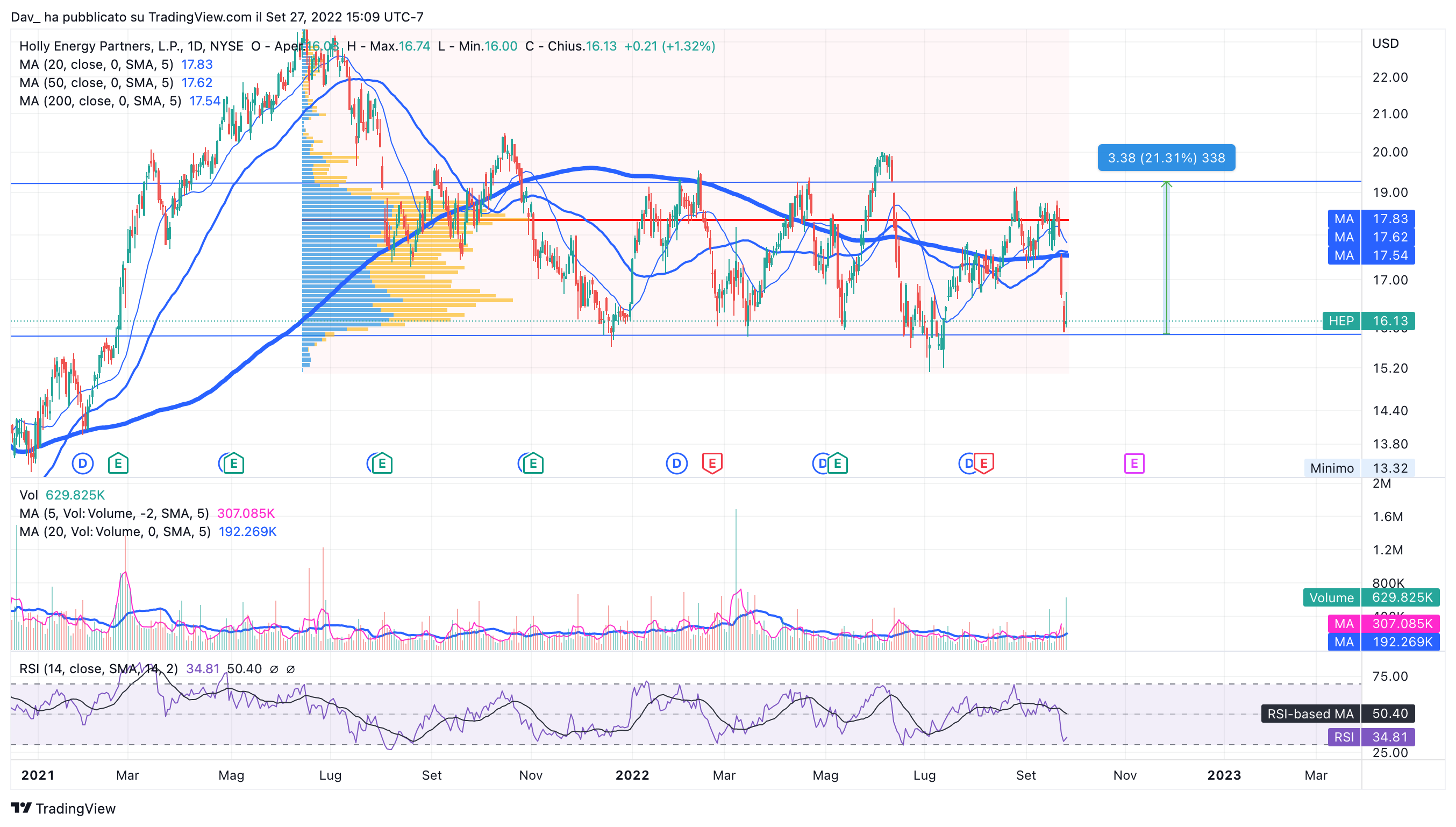Click MA (5, Vol: Volume, -2, SMA, 5) legend
Viewport: 1456px width, 827px height.
(147, 513)
